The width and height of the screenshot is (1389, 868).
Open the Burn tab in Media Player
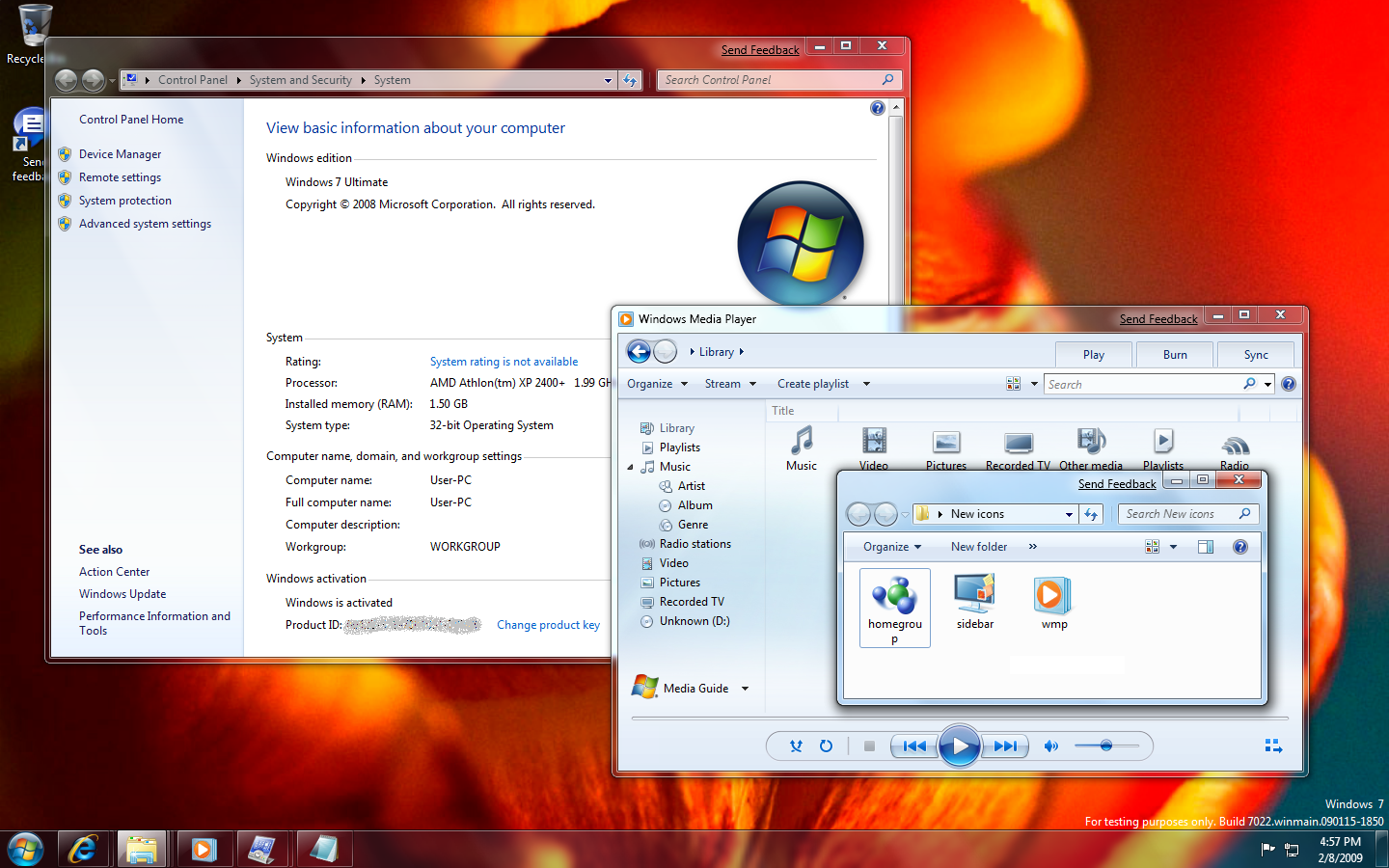click(x=1175, y=355)
